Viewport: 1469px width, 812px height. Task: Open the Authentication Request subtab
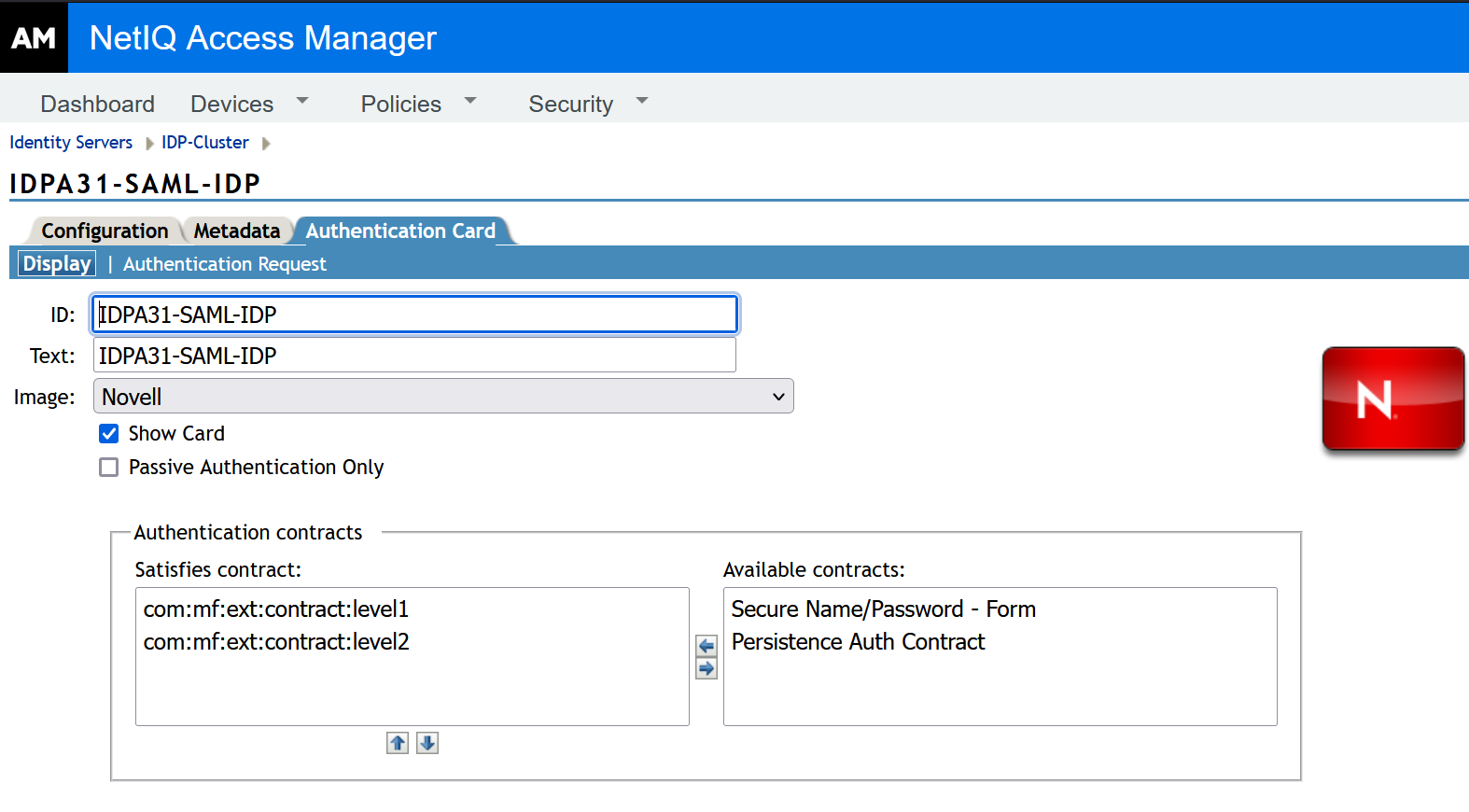(x=225, y=264)
